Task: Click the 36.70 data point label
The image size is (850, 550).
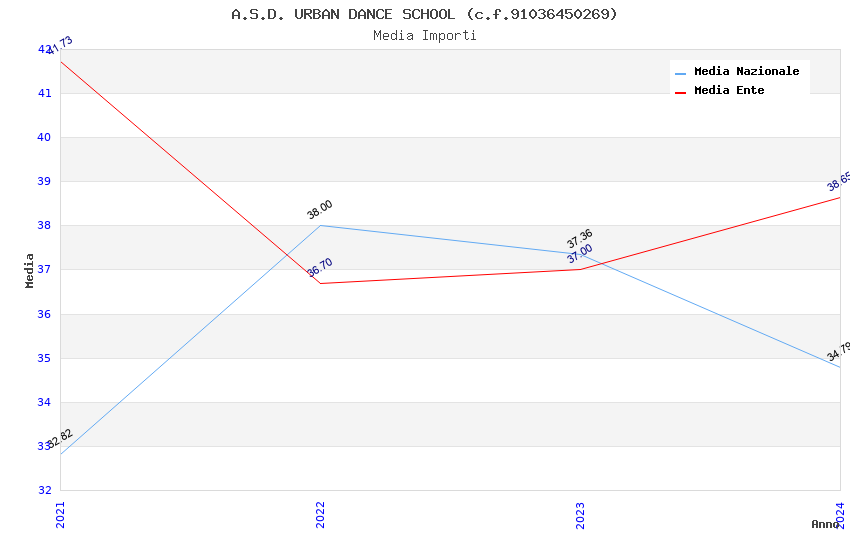Action: [x=320, y=268]
